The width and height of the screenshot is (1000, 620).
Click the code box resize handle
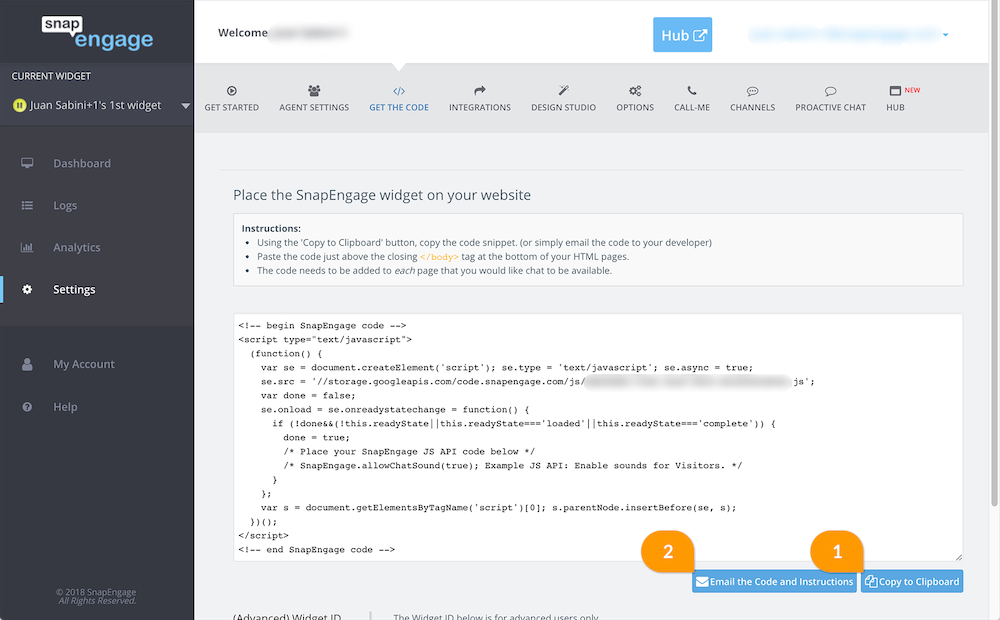[958, 557]
